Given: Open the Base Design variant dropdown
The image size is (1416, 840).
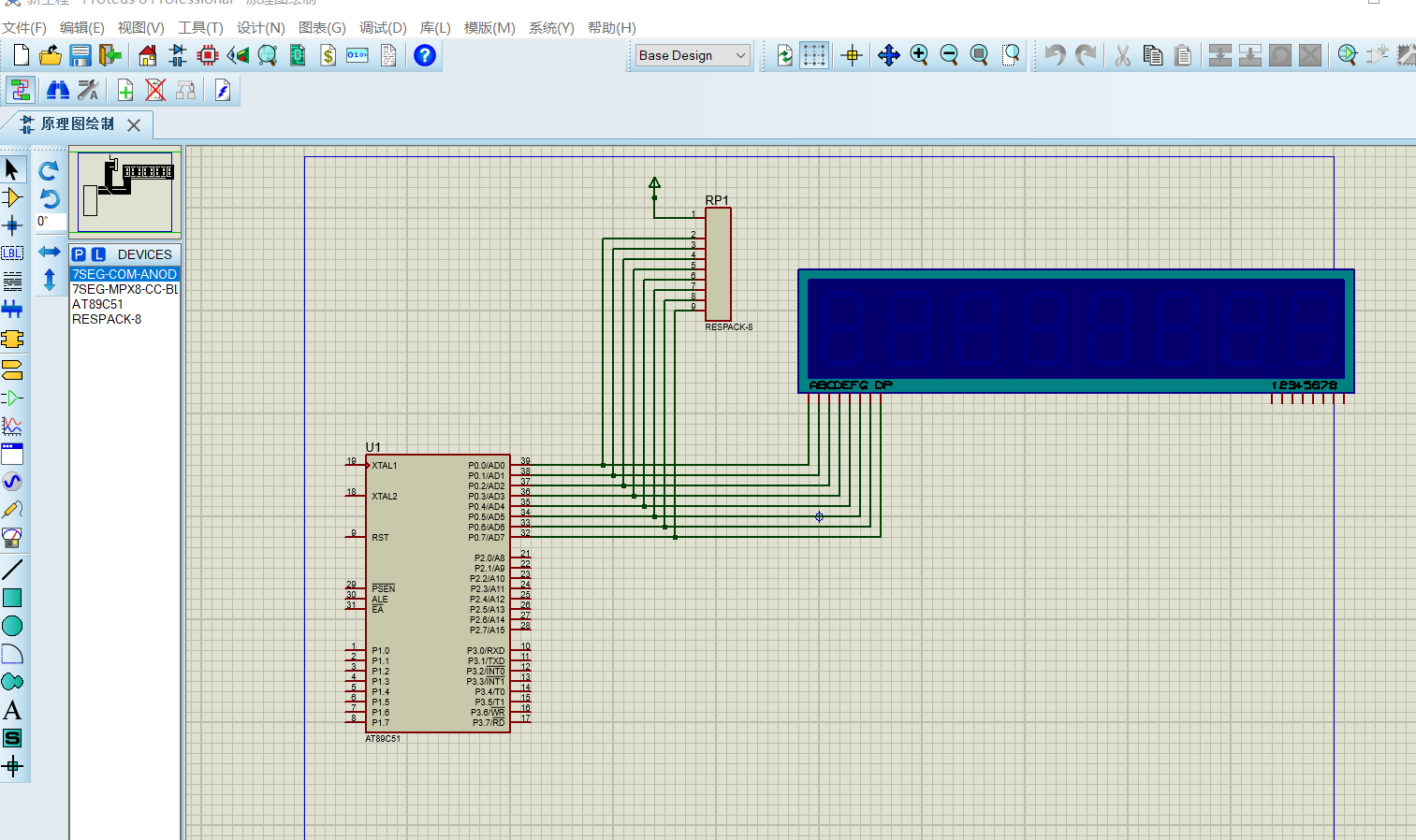Looking at the screenshot, I should 693,55.
